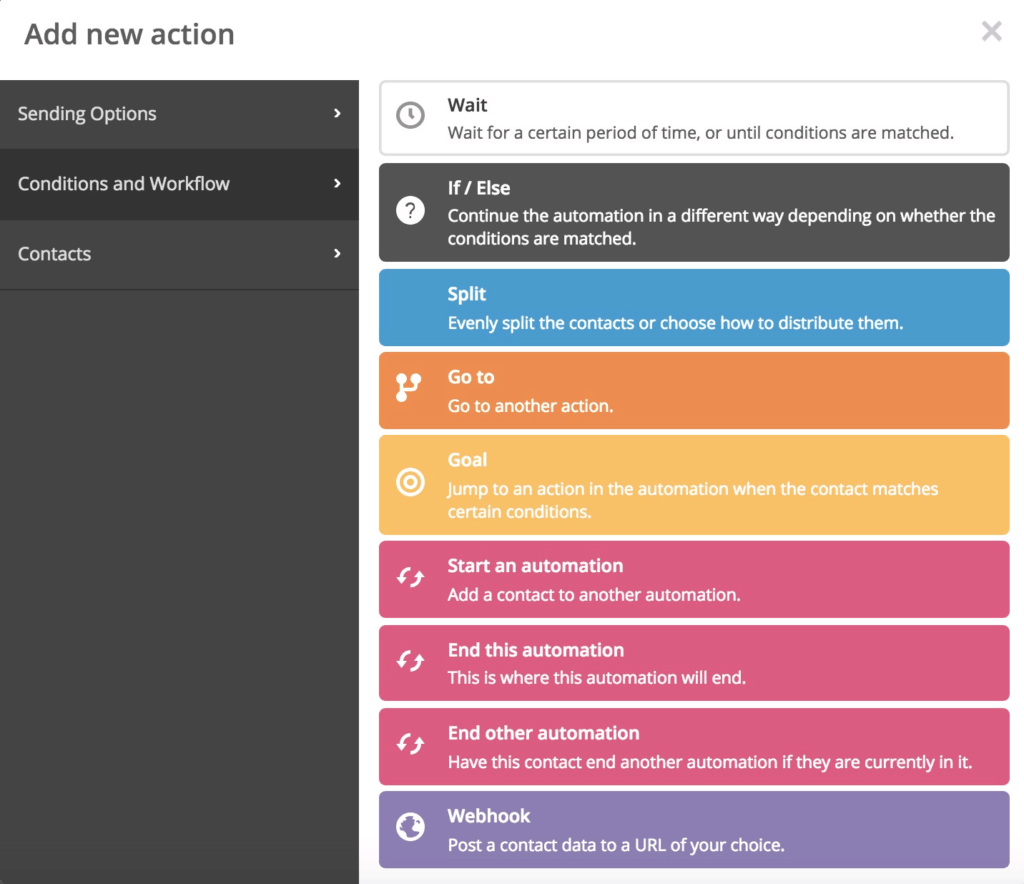The image size is (1024, 884).
Task: Click the target icon beside Goal
Action: (x=410, y=483)
